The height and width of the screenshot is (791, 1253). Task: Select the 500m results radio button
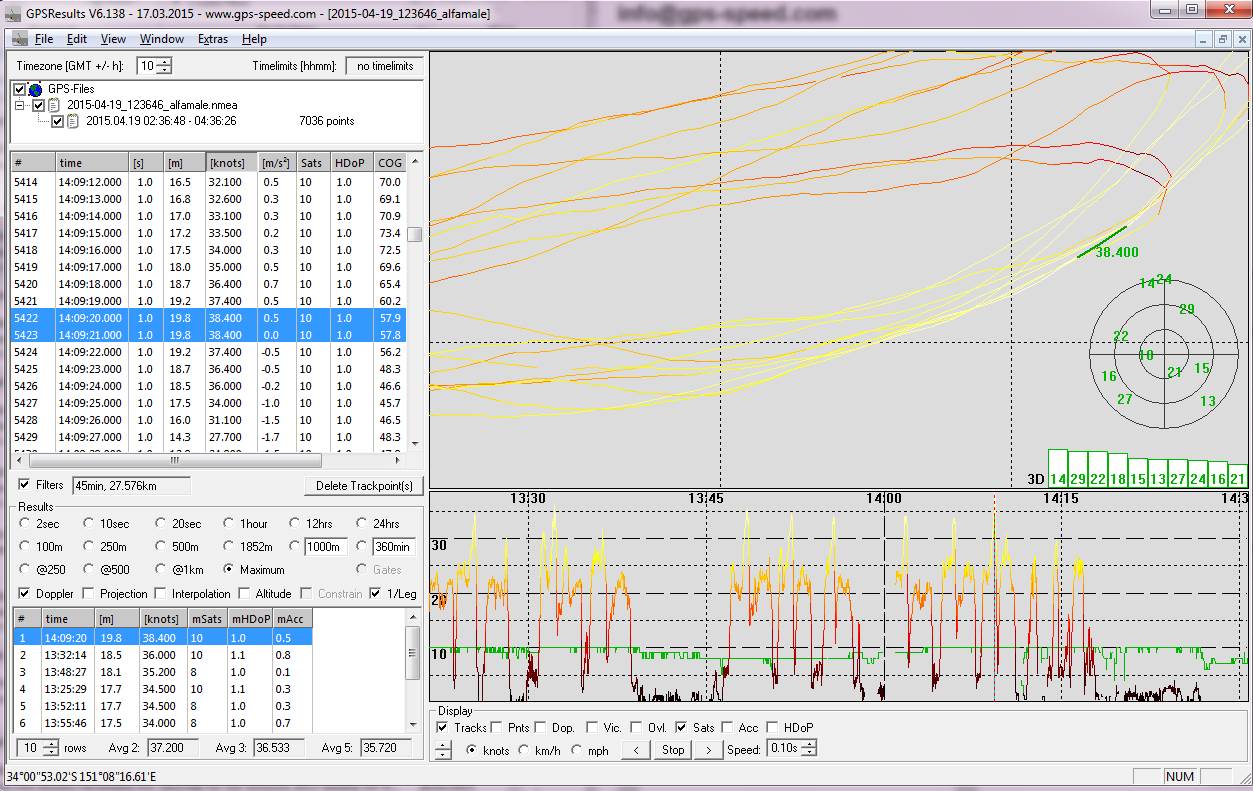click(161, 547)
